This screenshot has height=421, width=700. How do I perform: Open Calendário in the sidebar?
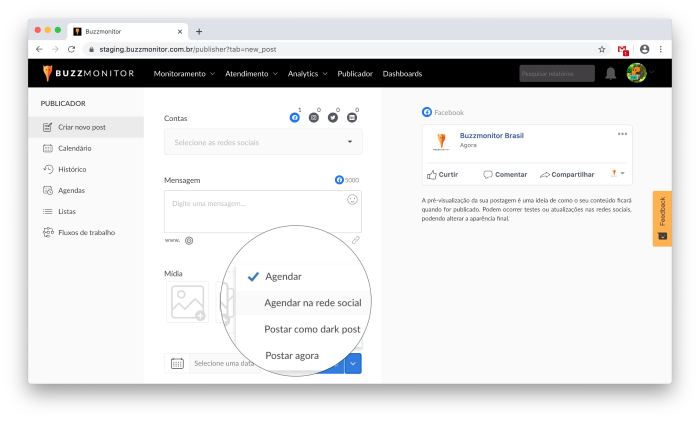pos(74,148)
